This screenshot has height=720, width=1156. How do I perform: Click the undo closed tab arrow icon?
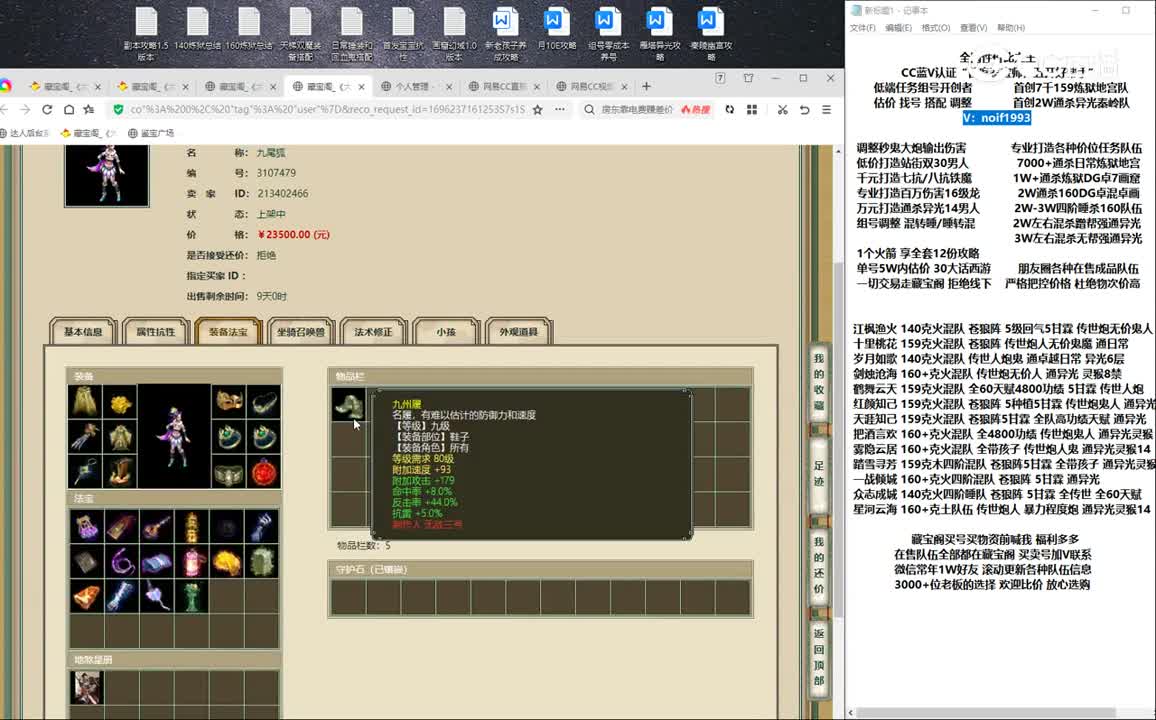pyautogui.click(x=804, y=109)
